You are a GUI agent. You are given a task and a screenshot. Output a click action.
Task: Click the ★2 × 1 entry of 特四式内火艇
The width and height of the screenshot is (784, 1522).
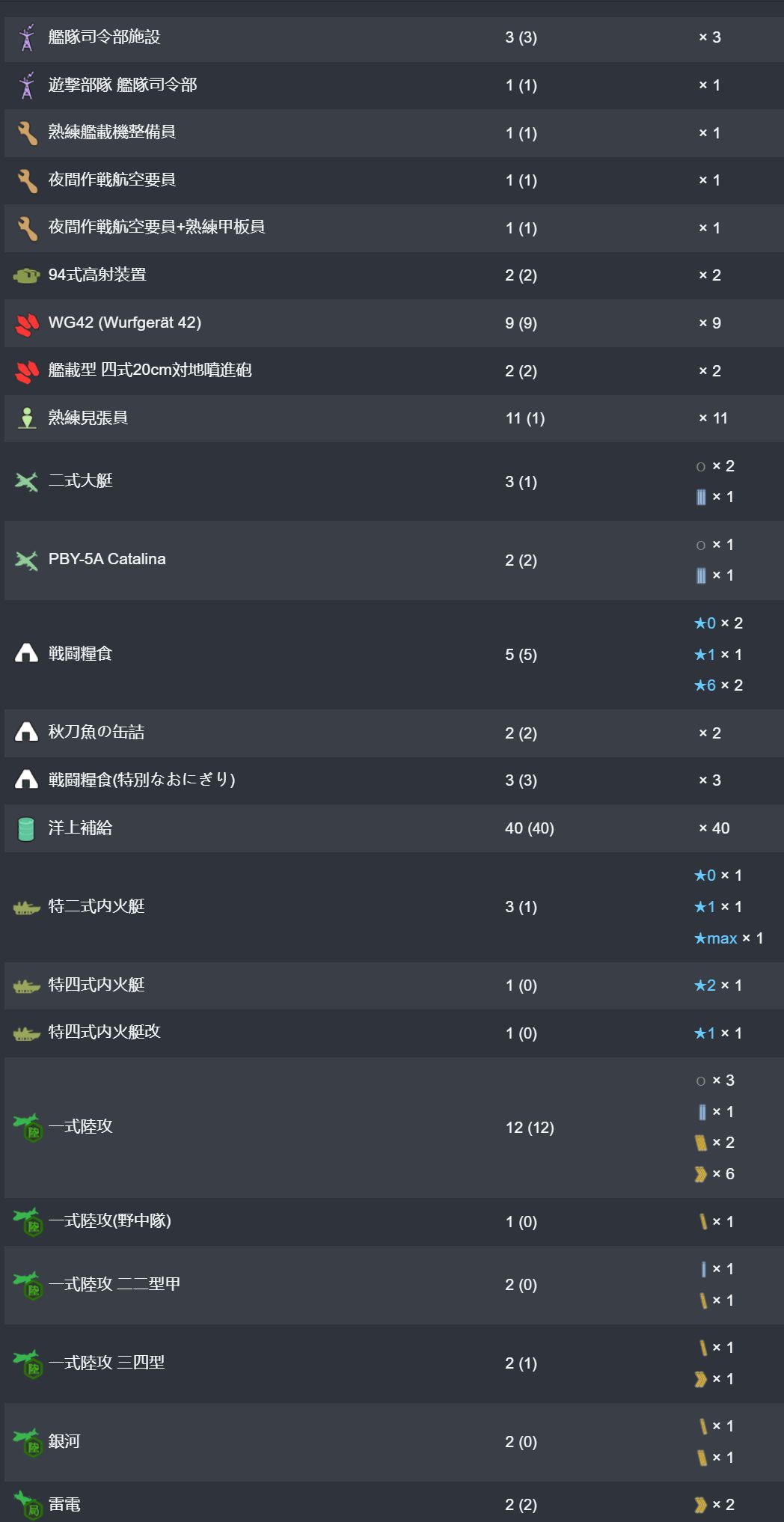[718, 985]
